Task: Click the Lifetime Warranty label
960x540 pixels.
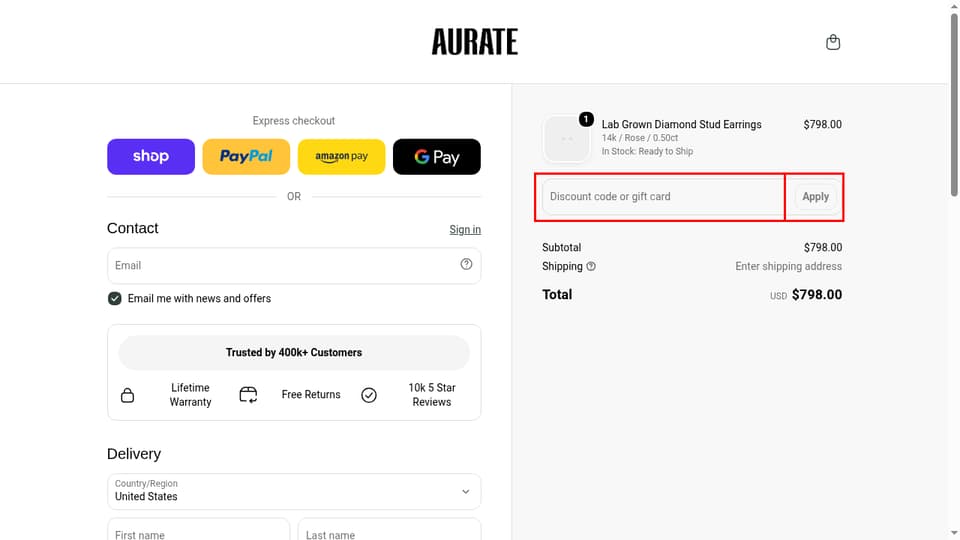Action: 190,395
